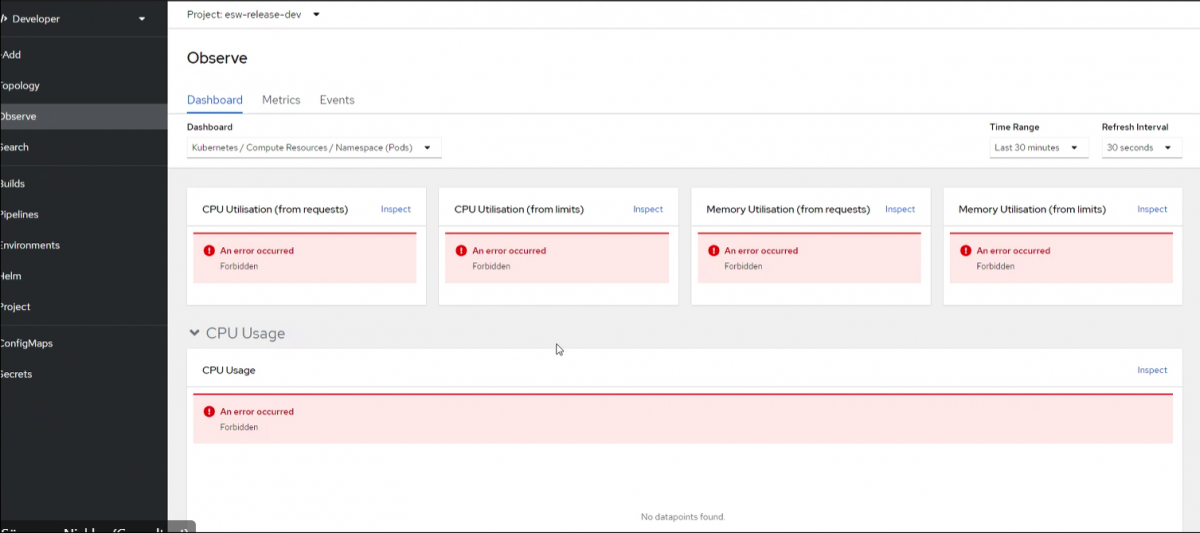Navigate to Helm in the sidebar
This screenshot has width=1200, height=533.
tap(12, 276)
